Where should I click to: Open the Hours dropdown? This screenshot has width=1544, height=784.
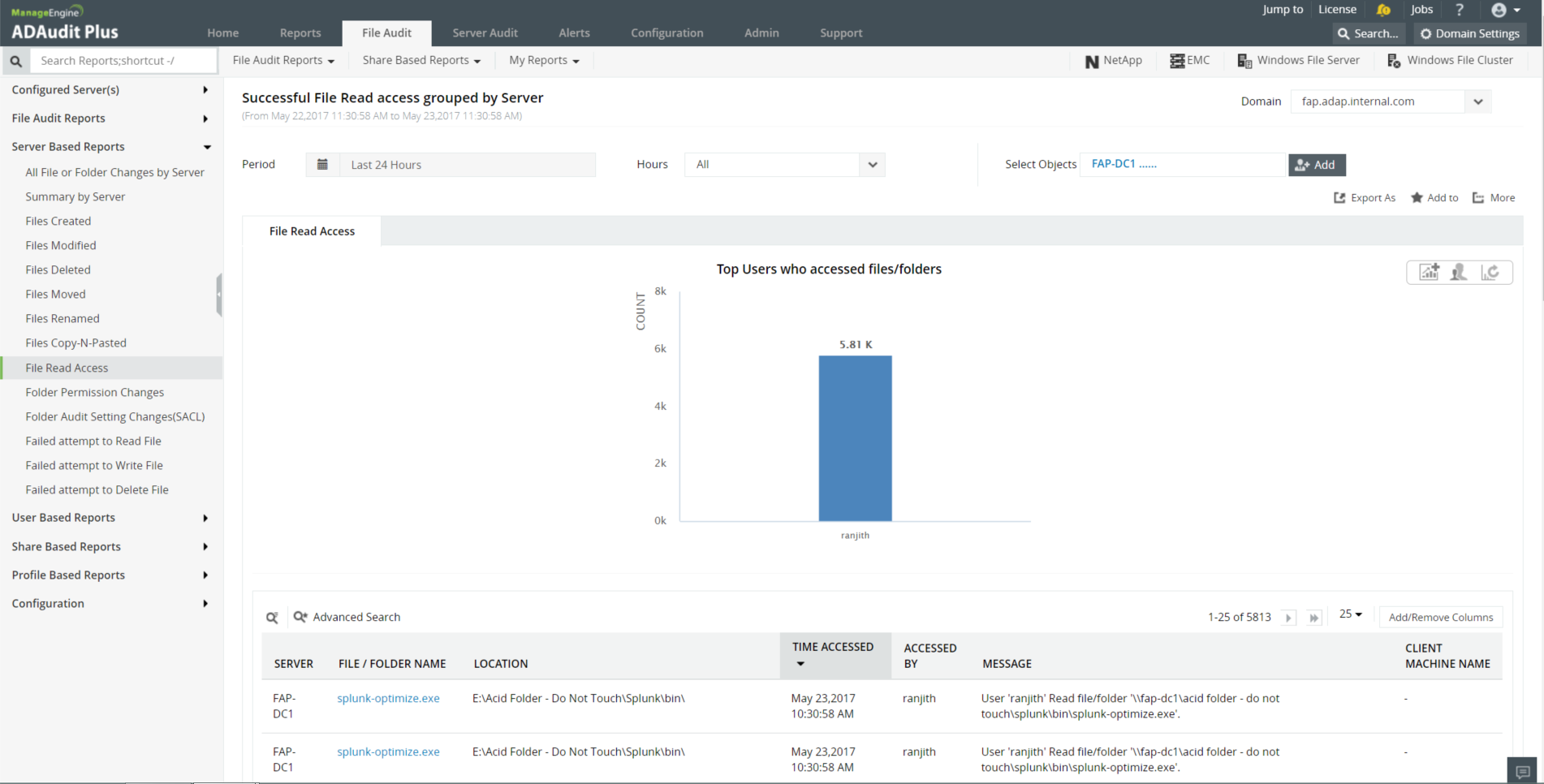872,165
